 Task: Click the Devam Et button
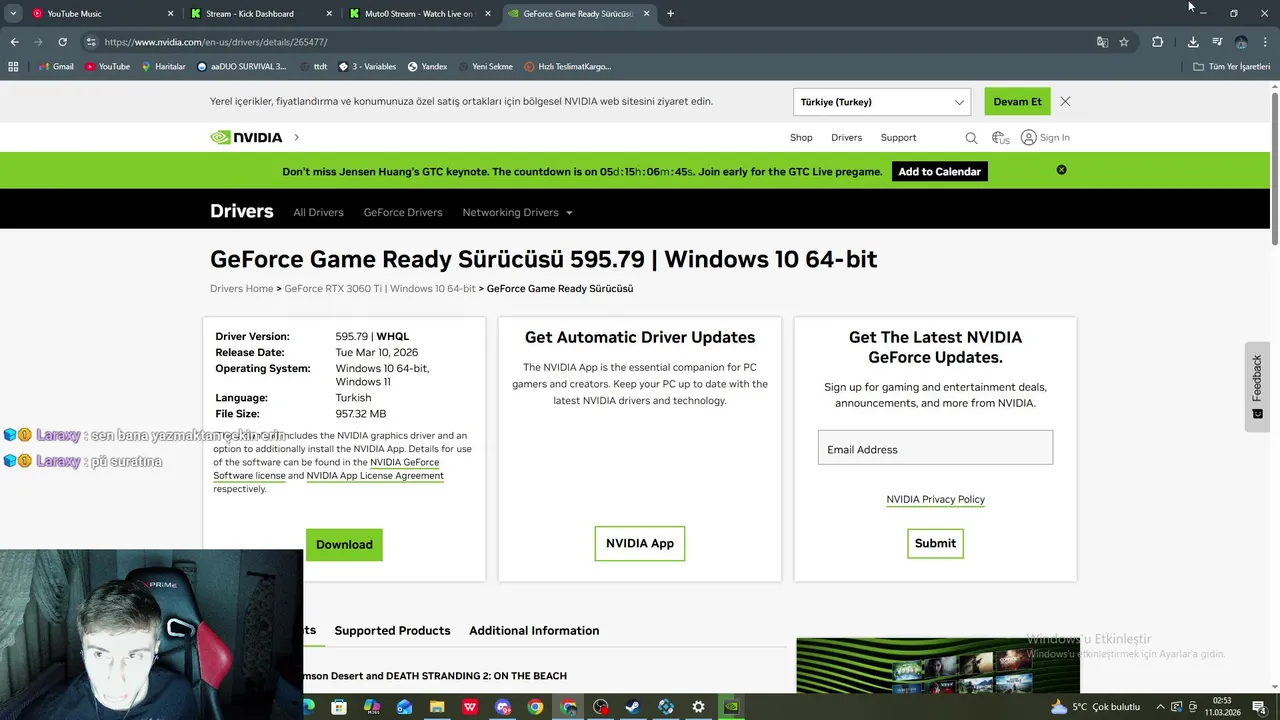1017,102
